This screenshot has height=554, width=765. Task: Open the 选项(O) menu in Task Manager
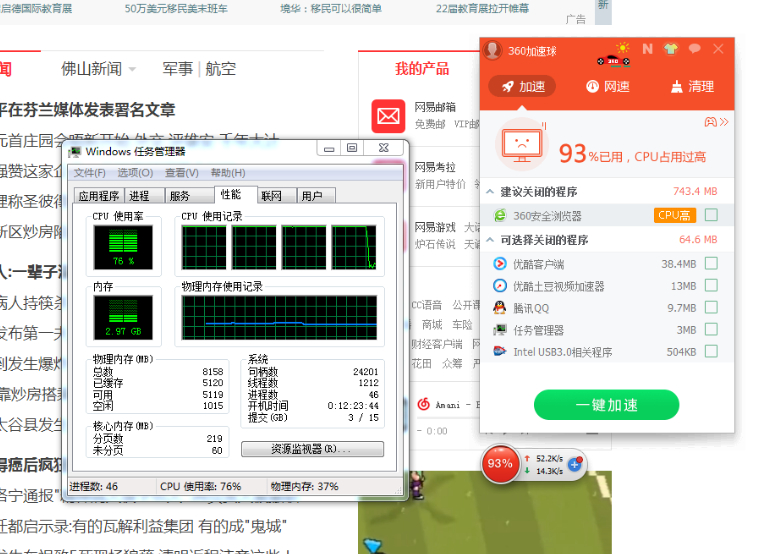pyautogui.click(x=135, y=173)
